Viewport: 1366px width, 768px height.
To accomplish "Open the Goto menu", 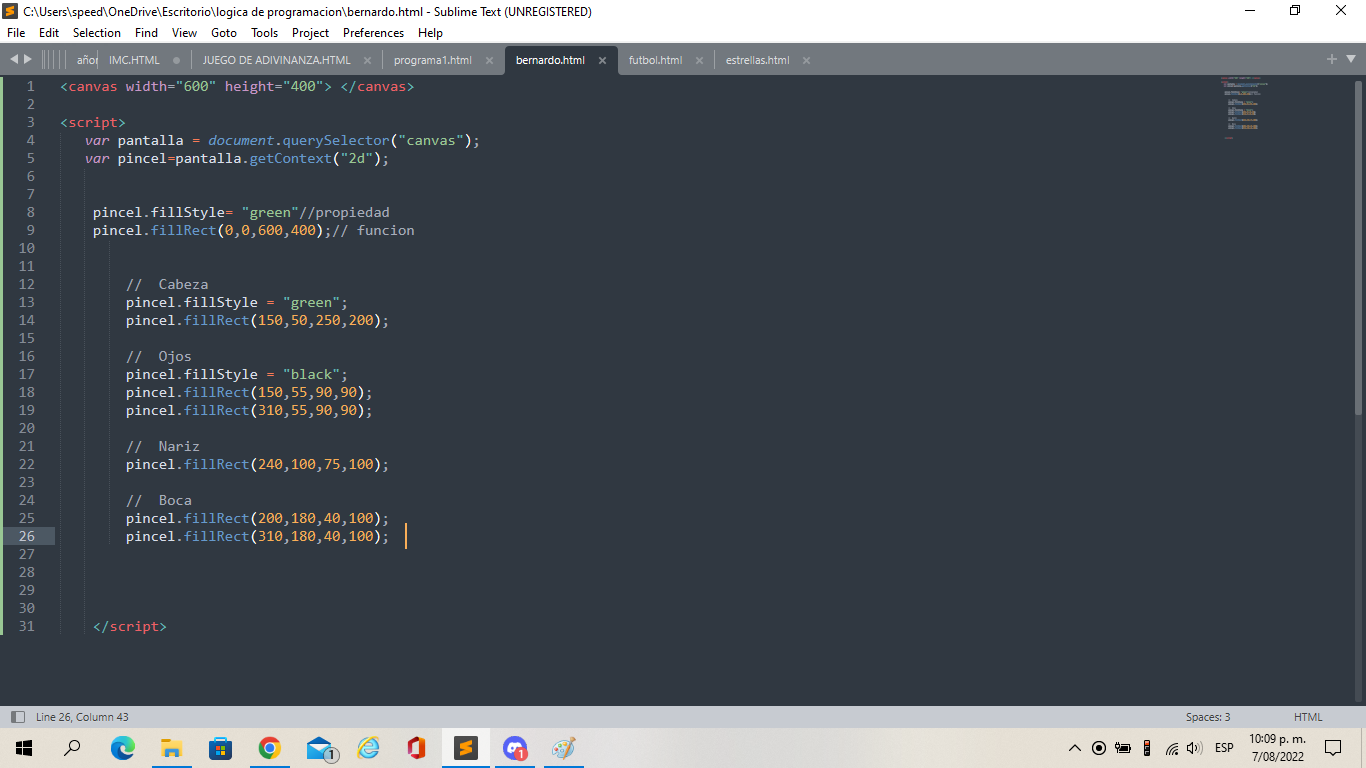I will [x=224, y=33].
